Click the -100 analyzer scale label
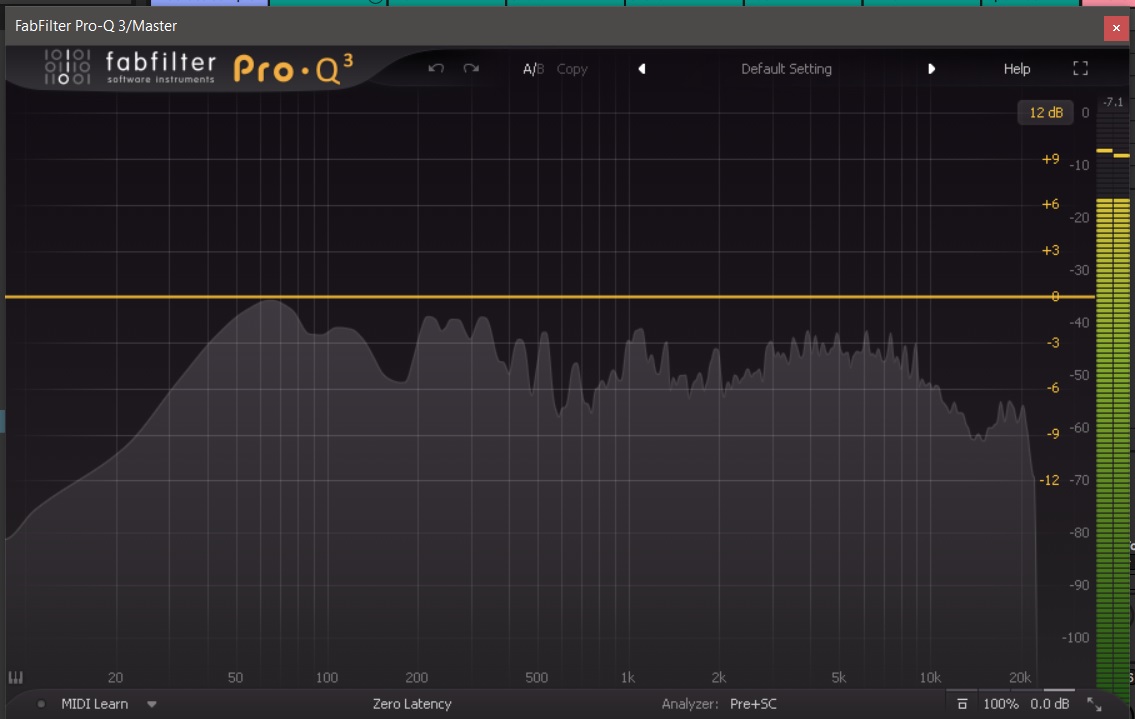The width and height of the screenshot is (1135, 719). [1075, 638]
